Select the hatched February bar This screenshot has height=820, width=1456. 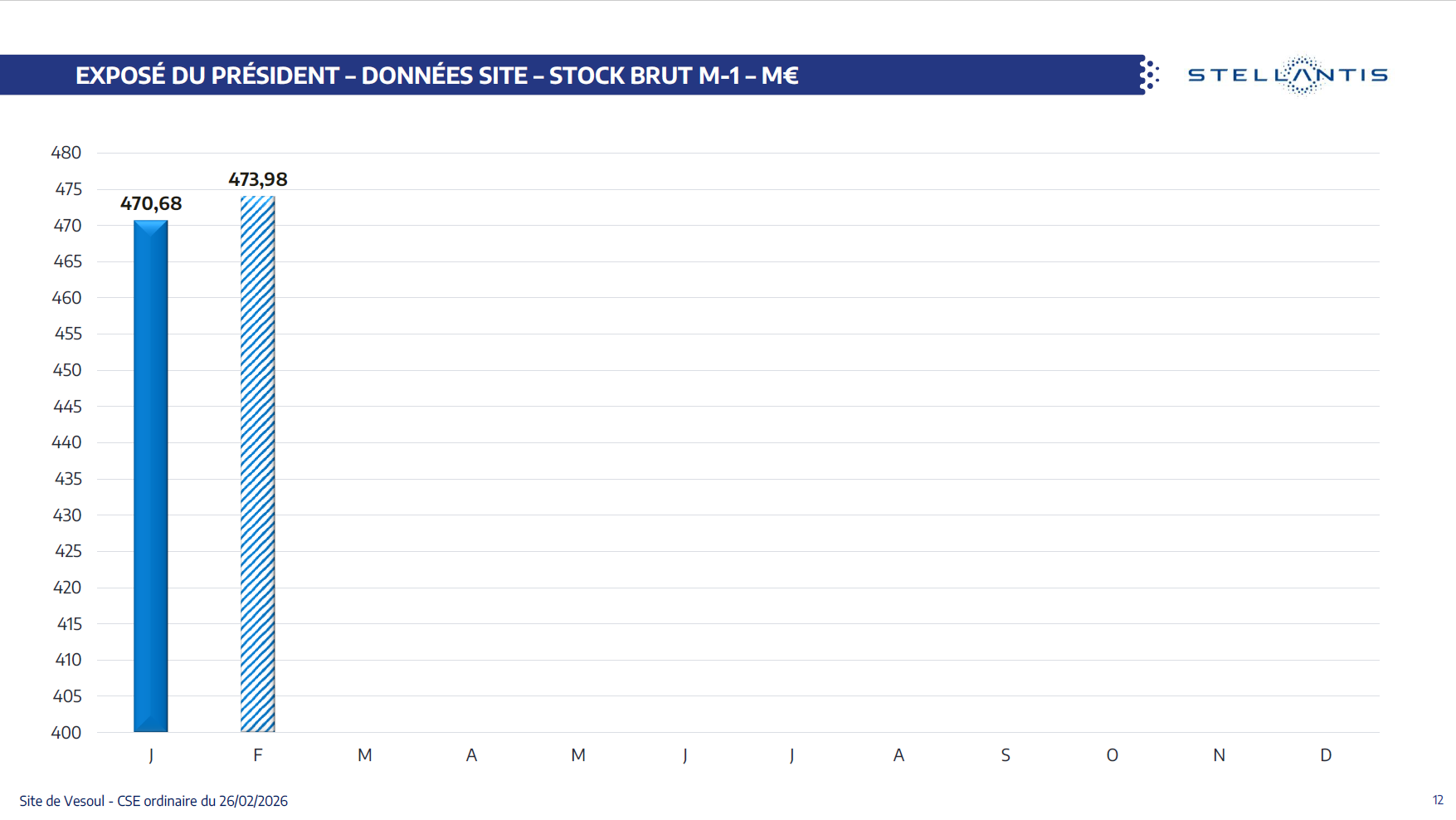coord(257,464)
